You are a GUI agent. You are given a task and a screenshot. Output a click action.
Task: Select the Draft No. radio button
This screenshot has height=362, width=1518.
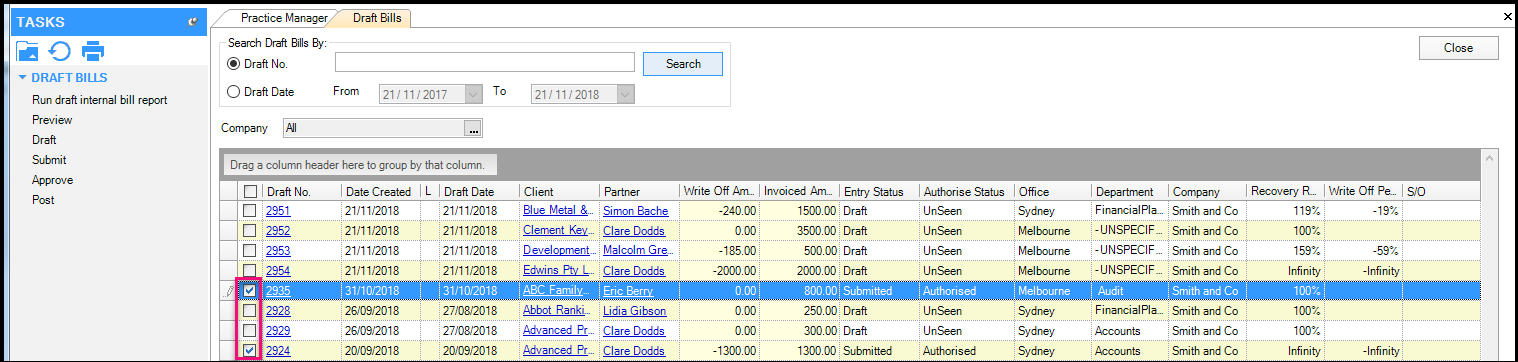[235, 64]
